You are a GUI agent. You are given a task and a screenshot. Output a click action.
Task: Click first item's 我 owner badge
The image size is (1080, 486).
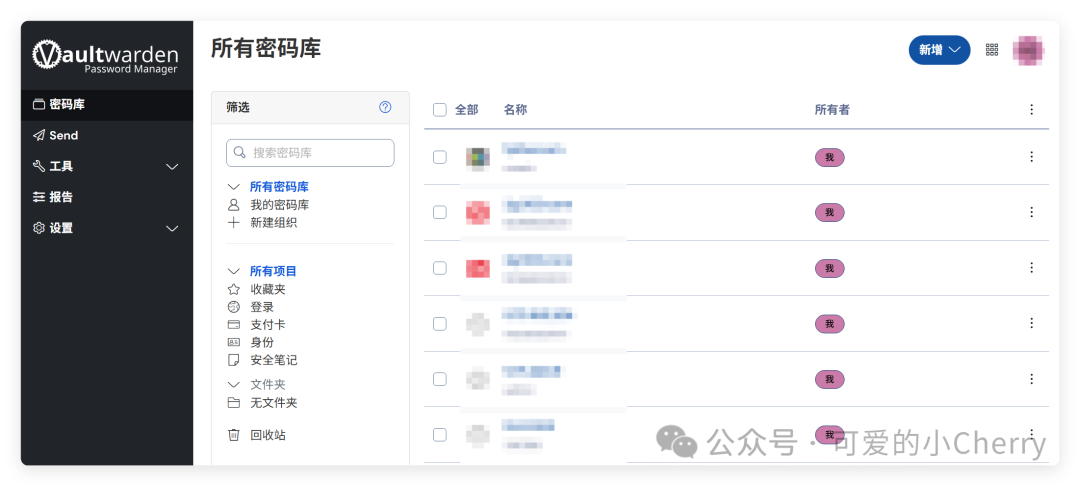[x=829, y=158]
